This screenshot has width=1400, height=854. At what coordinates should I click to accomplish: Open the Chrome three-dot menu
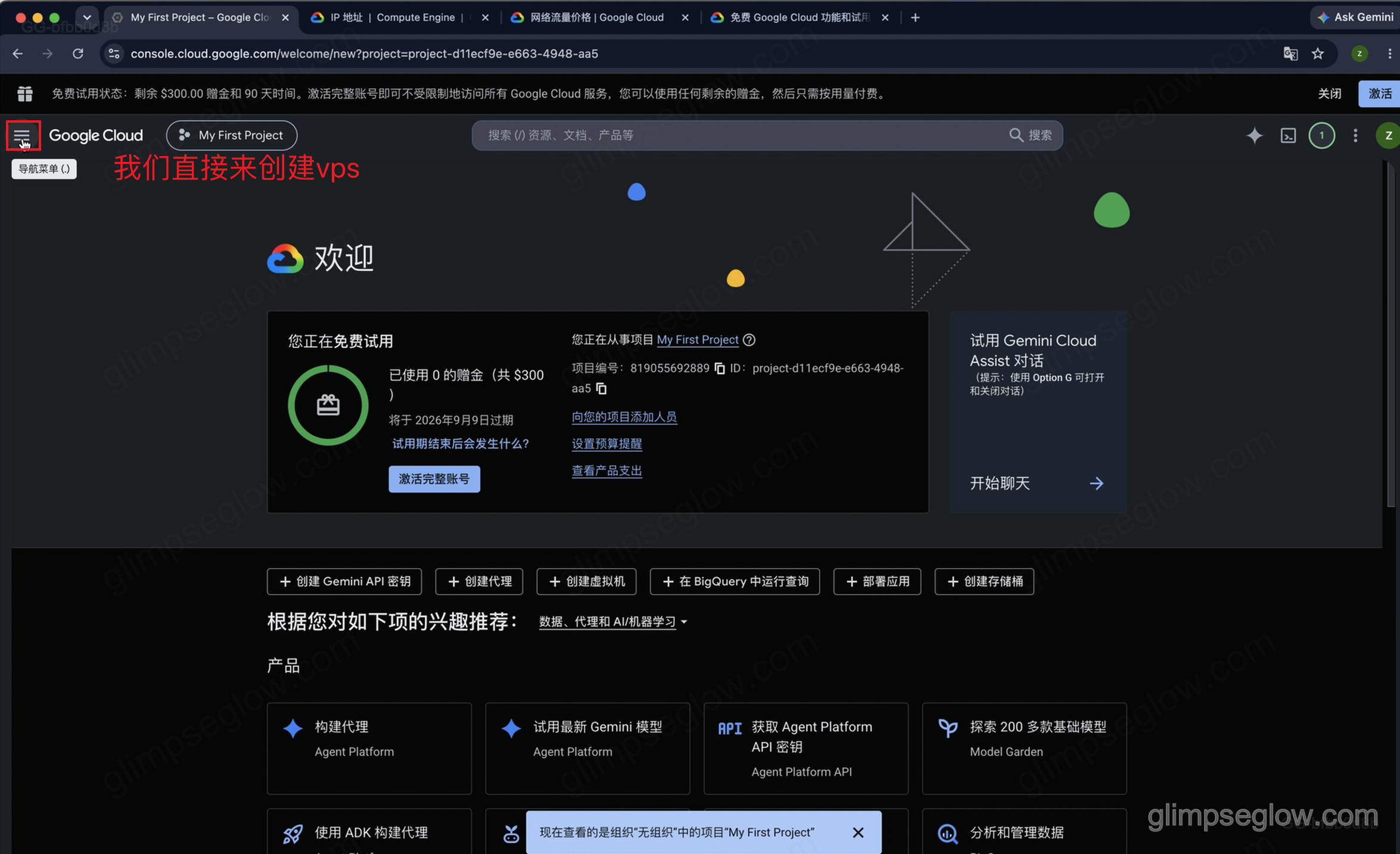pos(1390,54)
